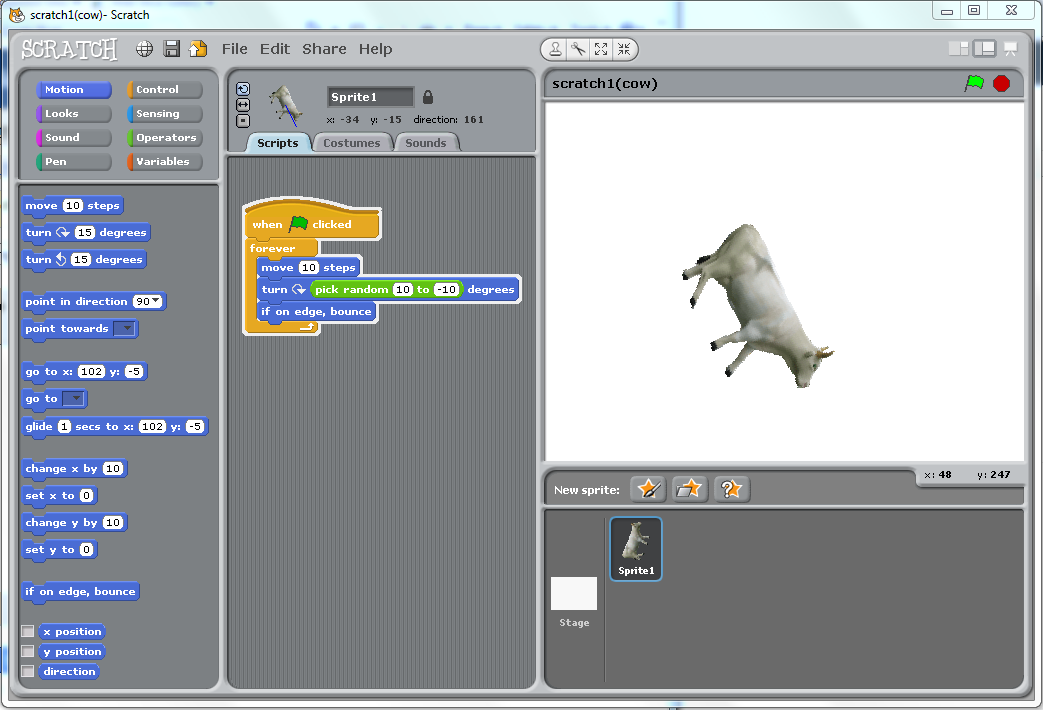Click the glide 1 secs palette block
The height and width of the screenshot is (710, 1043).
tap(115, 427)
